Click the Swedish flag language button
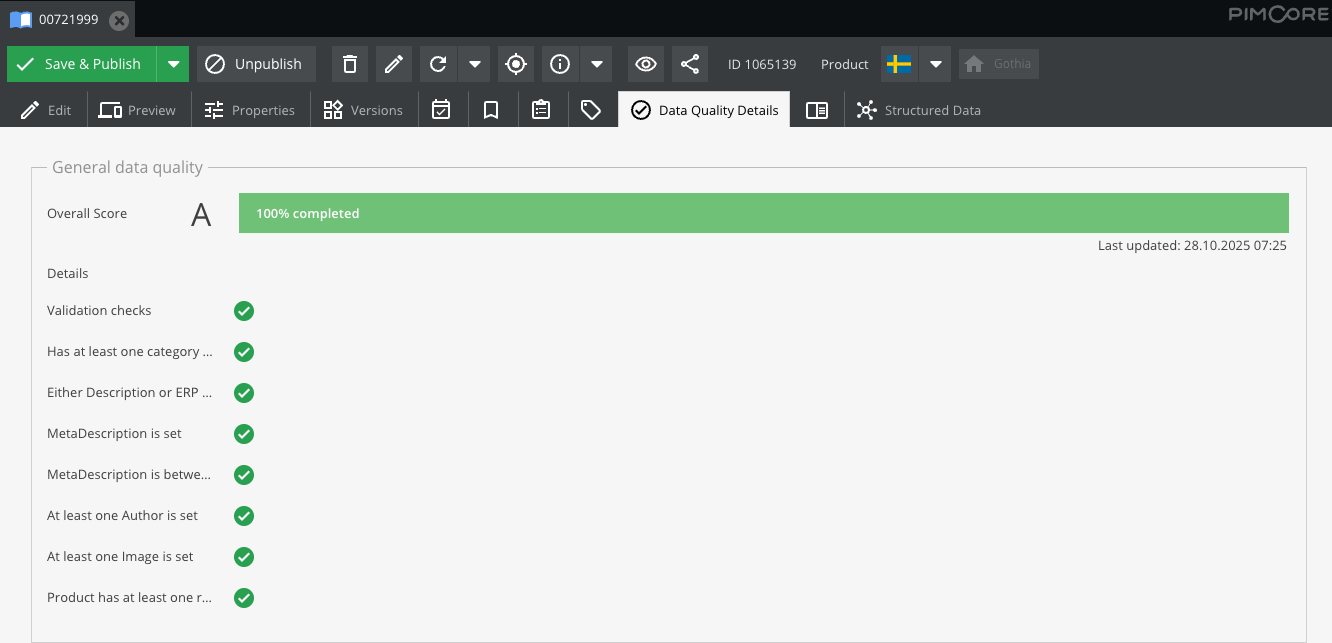 (x=899, y=64)
